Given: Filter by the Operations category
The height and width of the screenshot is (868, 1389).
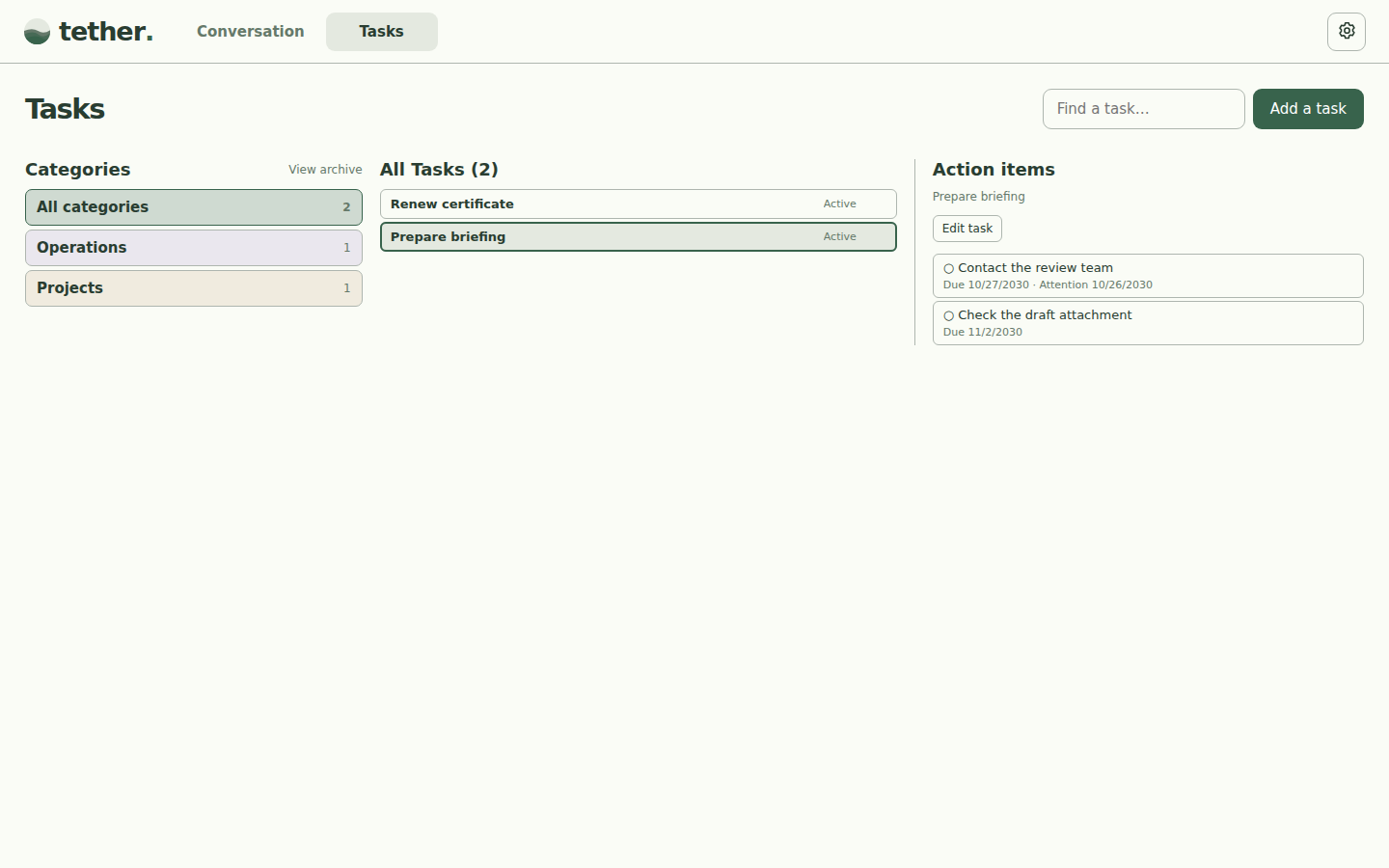Looking at the screenshot, I should [194, 248].
